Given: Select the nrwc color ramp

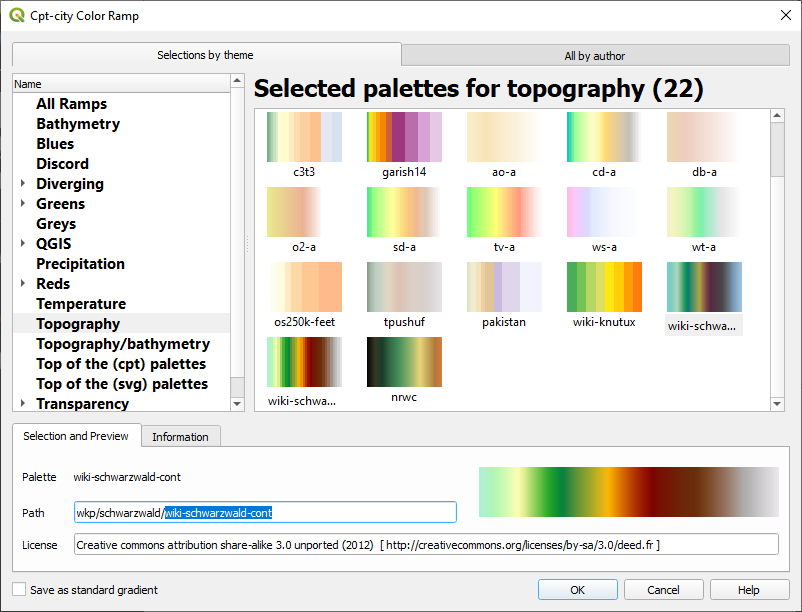Looking at the screenshot, I should tap(404, 362).
